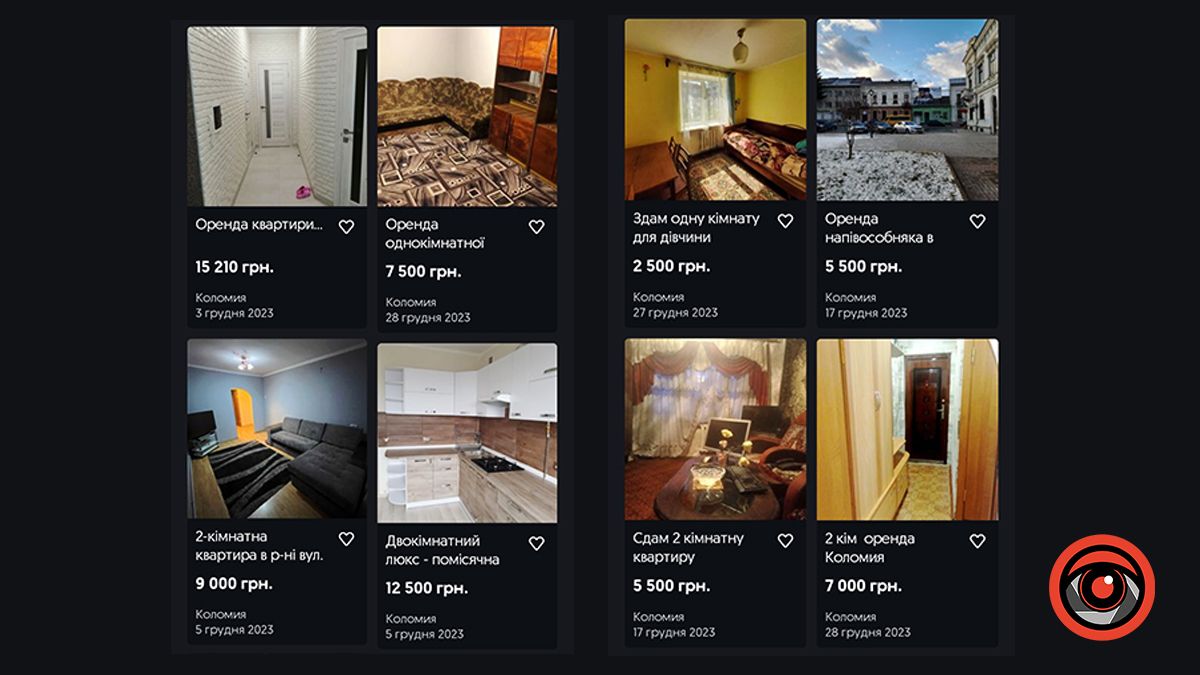Image resolution: width=1200 pixels, height=675 pixels.
Task: Open the patterned carpet room photo
Action: (x=467, y=116)
